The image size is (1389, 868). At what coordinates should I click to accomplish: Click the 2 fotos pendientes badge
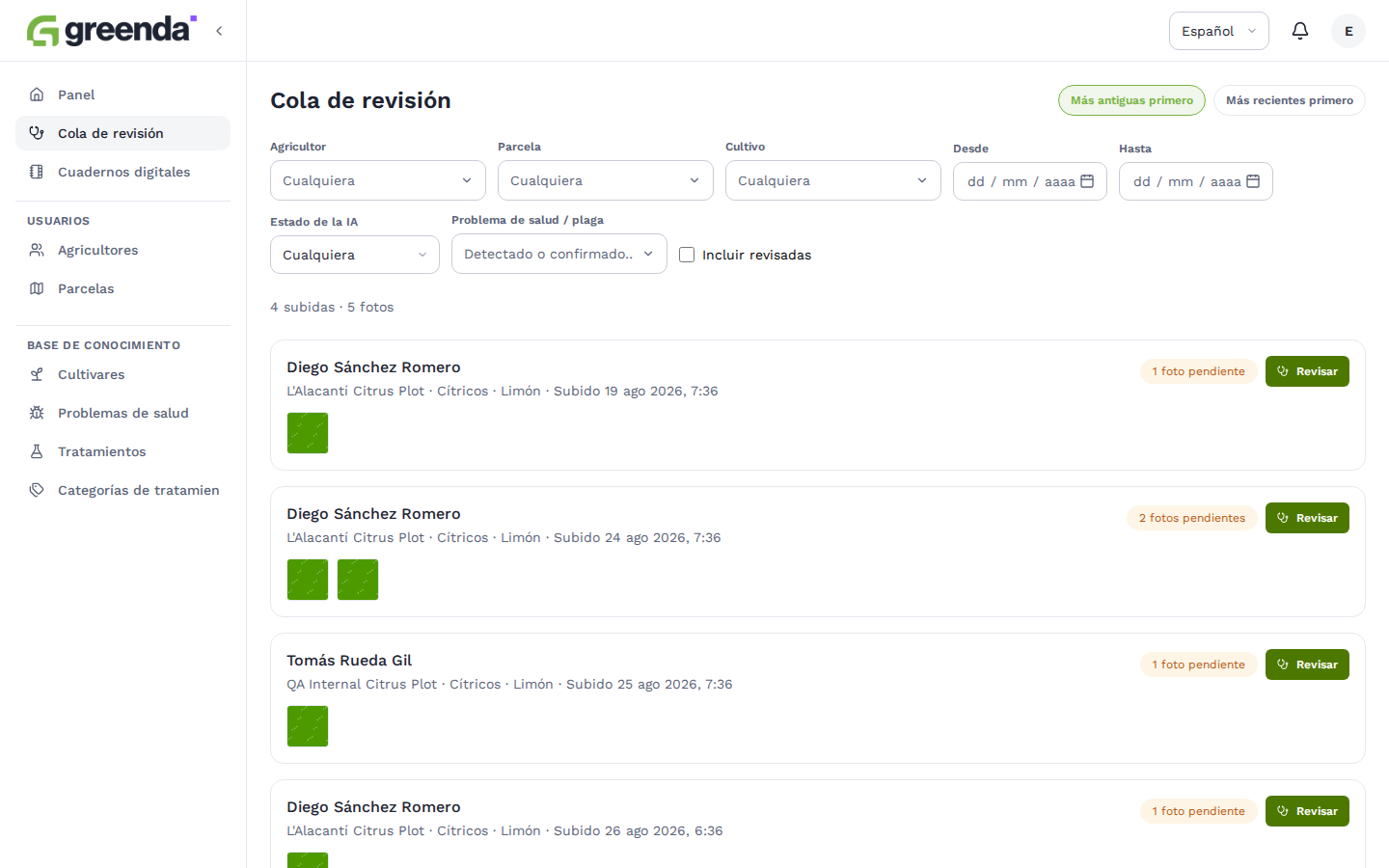click(x=1192, y=518)
